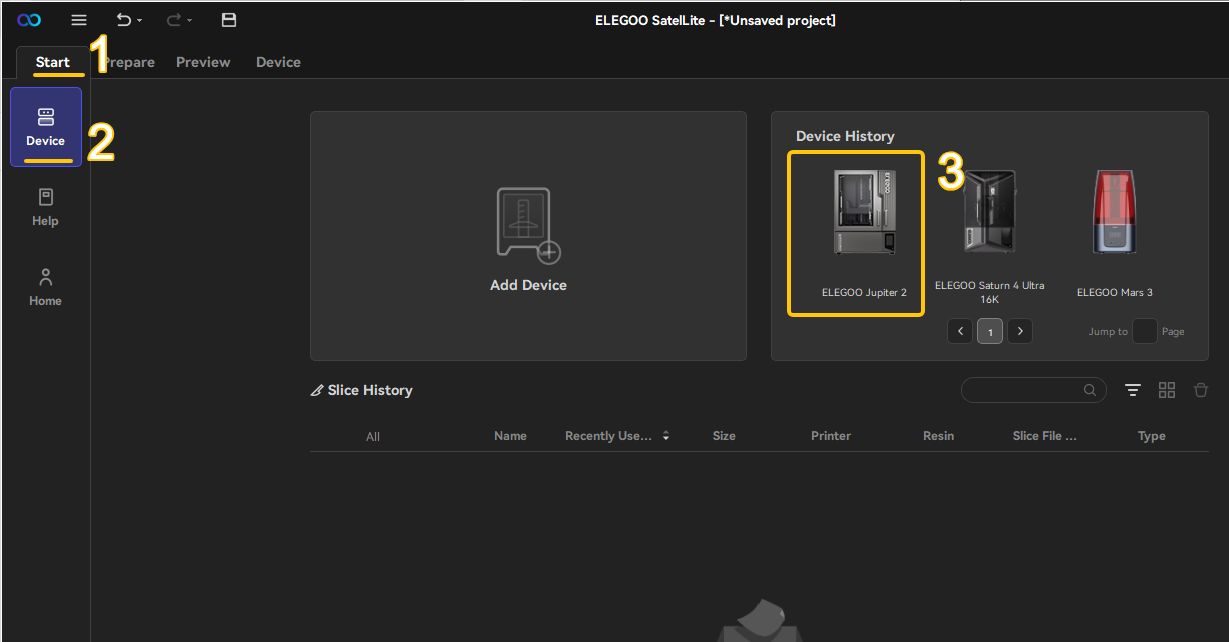Switch to the Start tab
The width and height of the screenshot is (1229, 642).
[x=53, y=62]
